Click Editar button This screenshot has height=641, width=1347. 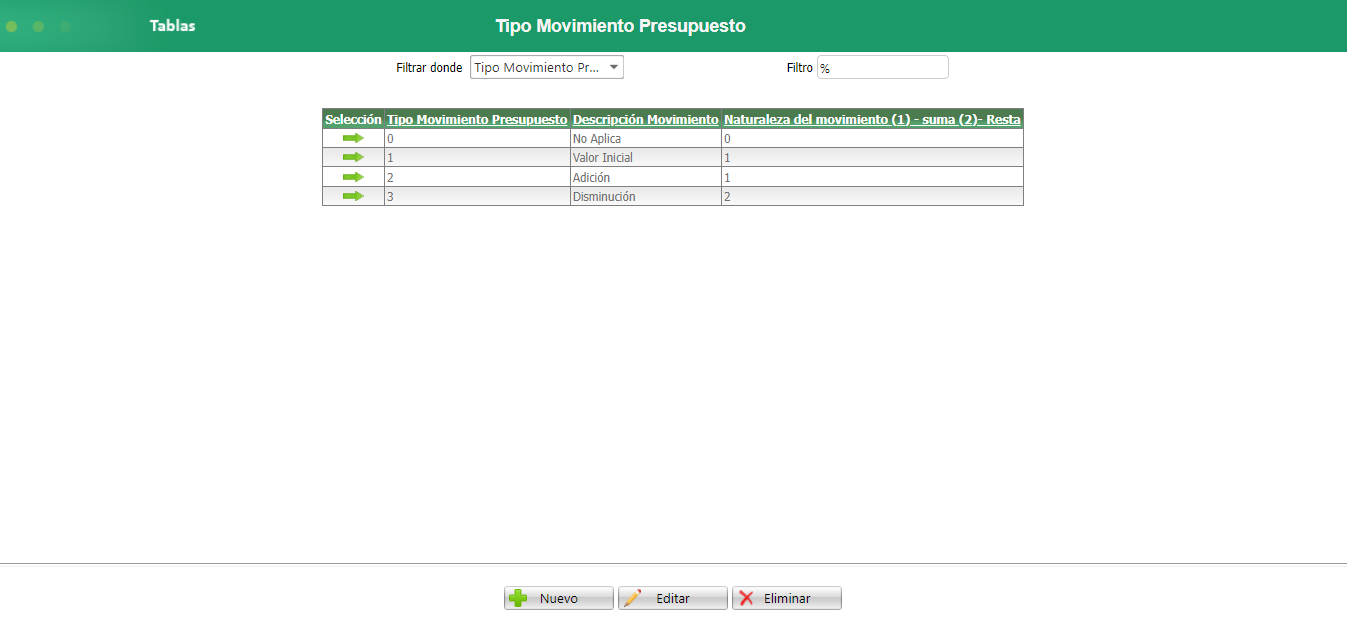click(x=673, y=598)
